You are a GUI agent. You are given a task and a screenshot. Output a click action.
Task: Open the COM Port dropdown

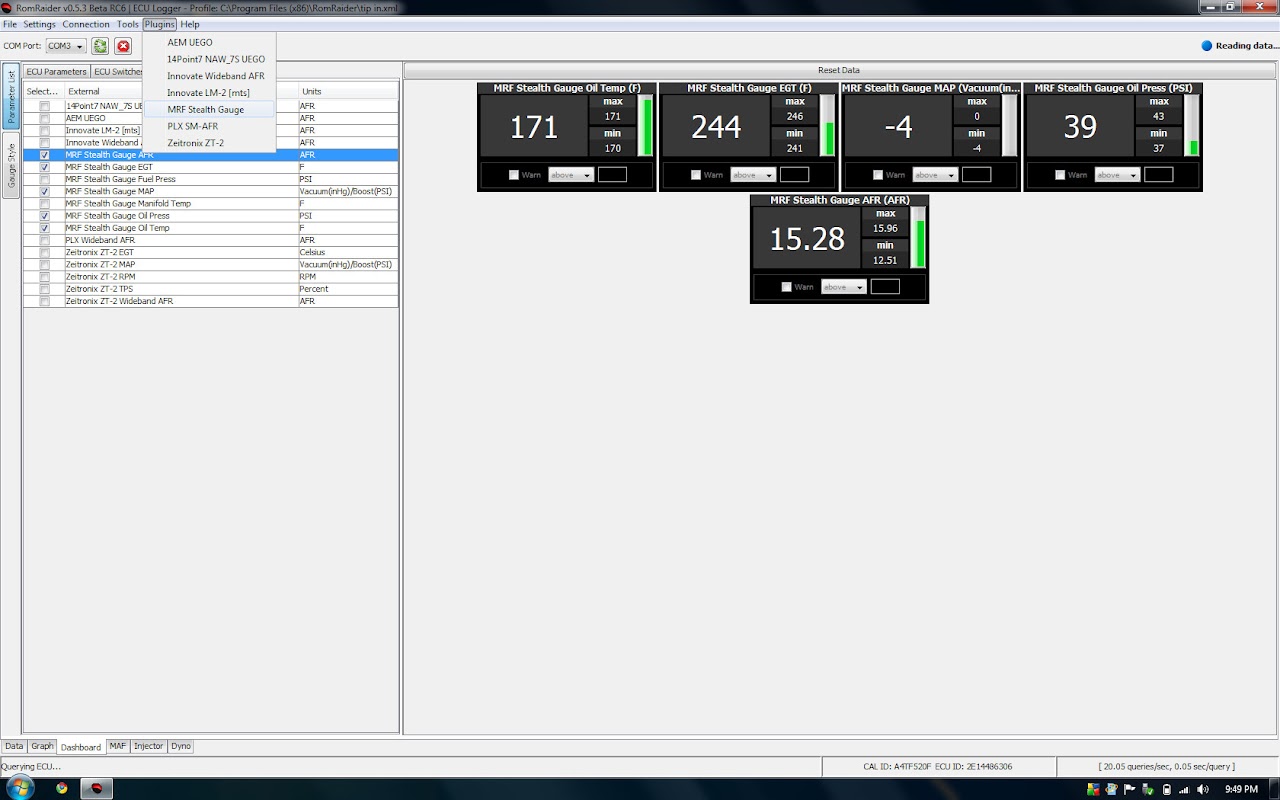(x=66, y=46)
